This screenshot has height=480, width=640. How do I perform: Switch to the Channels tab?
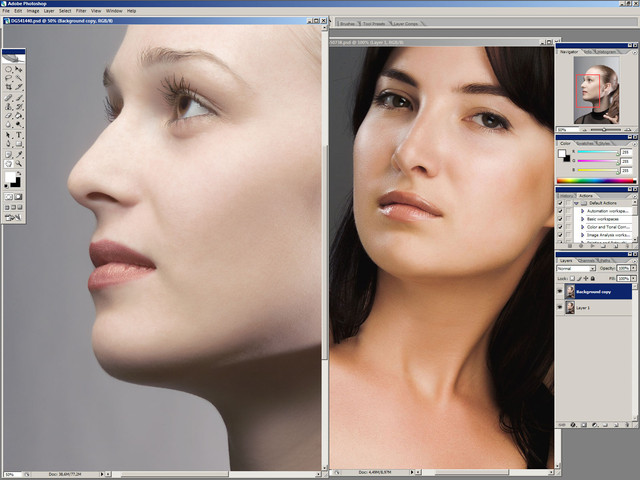(x=586, y=260)
